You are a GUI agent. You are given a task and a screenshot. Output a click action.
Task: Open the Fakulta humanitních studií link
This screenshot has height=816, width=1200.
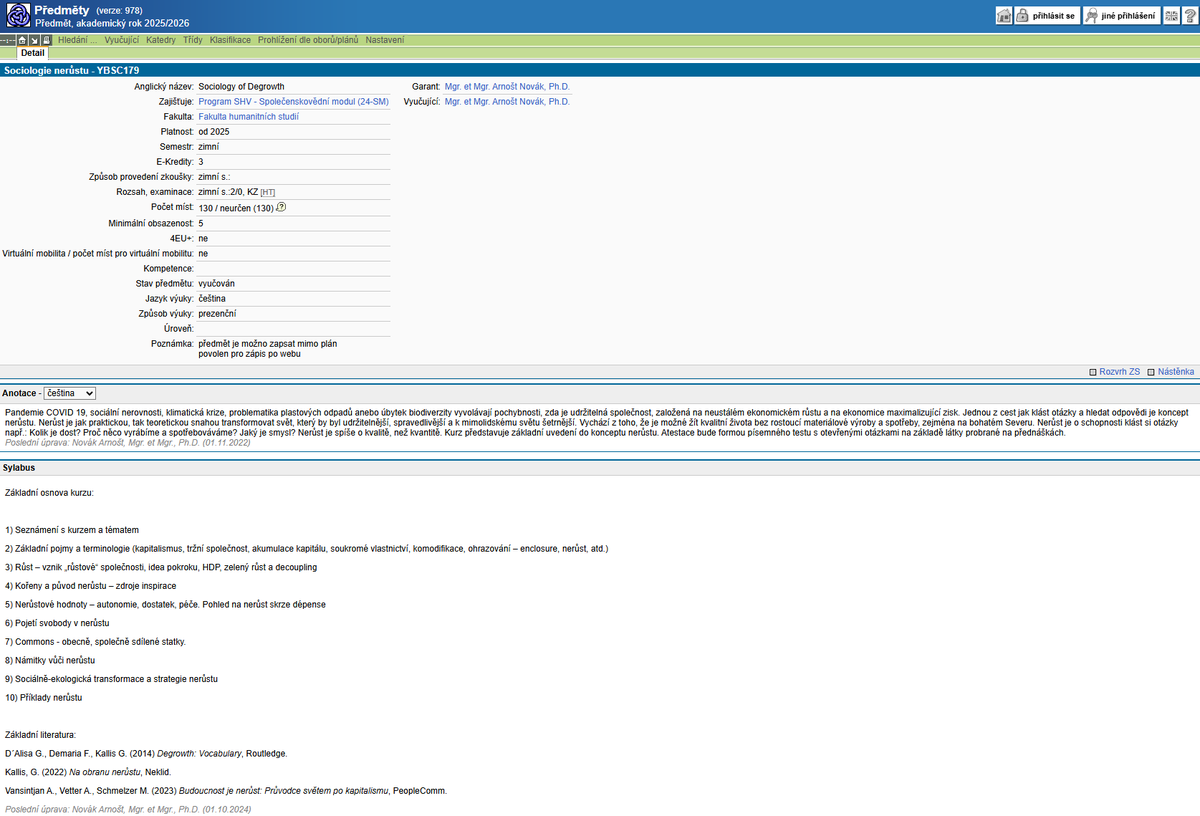pos(249,117)
